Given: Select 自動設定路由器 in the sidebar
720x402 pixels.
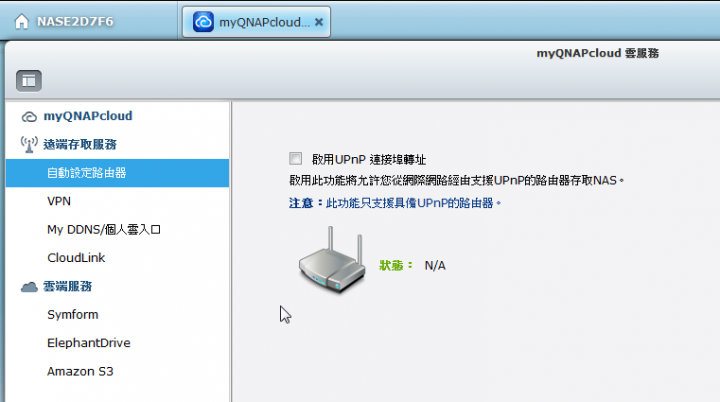Looking at the screenshot, I should 118,173.
